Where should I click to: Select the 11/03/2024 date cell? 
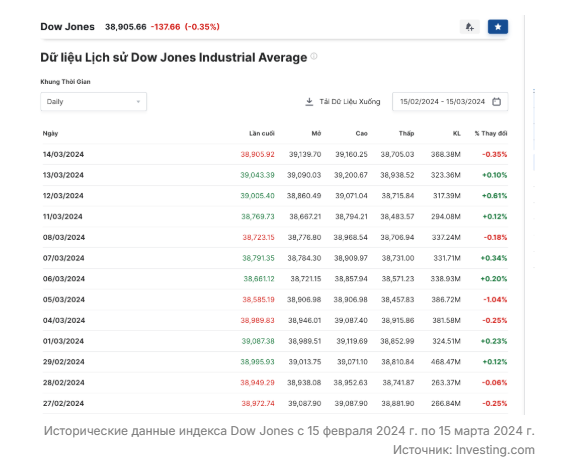[x=63, y=216]
